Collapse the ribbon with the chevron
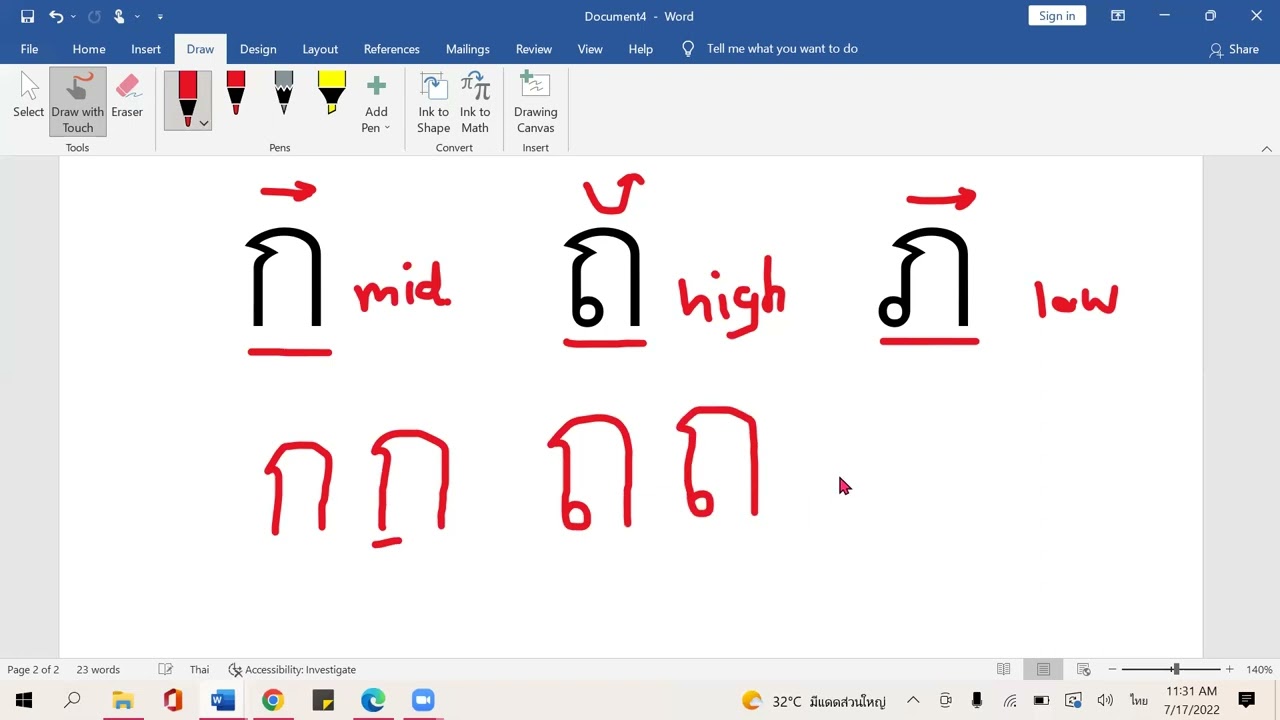Image resolution: width=1280 pixels, height=720 pixels. point(1266,148)
